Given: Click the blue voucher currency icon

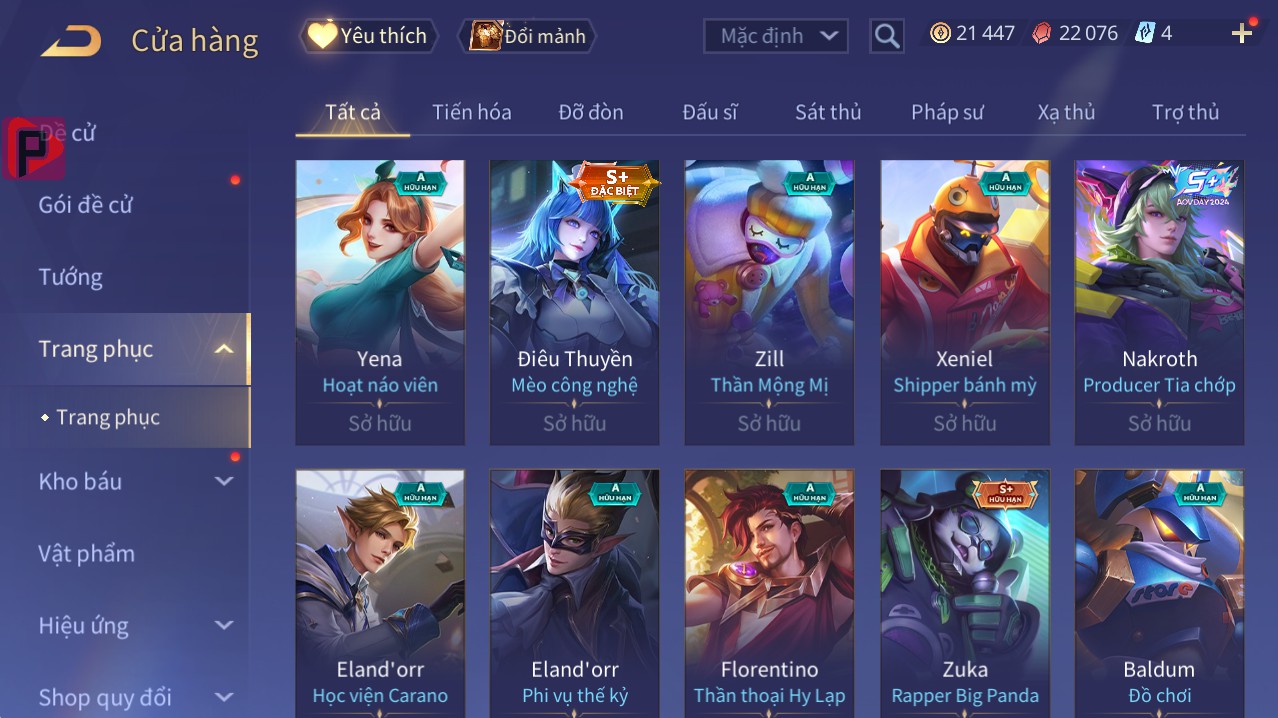Looking at the screenshot, I should tap(1144, 33).
